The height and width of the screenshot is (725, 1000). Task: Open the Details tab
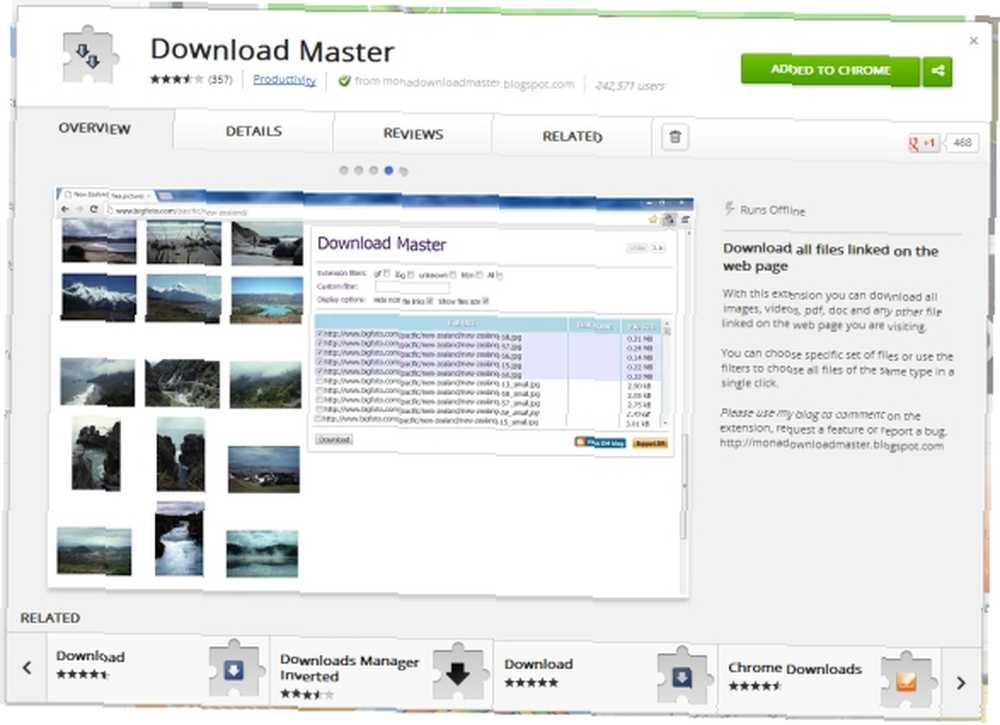pos(254,131)
